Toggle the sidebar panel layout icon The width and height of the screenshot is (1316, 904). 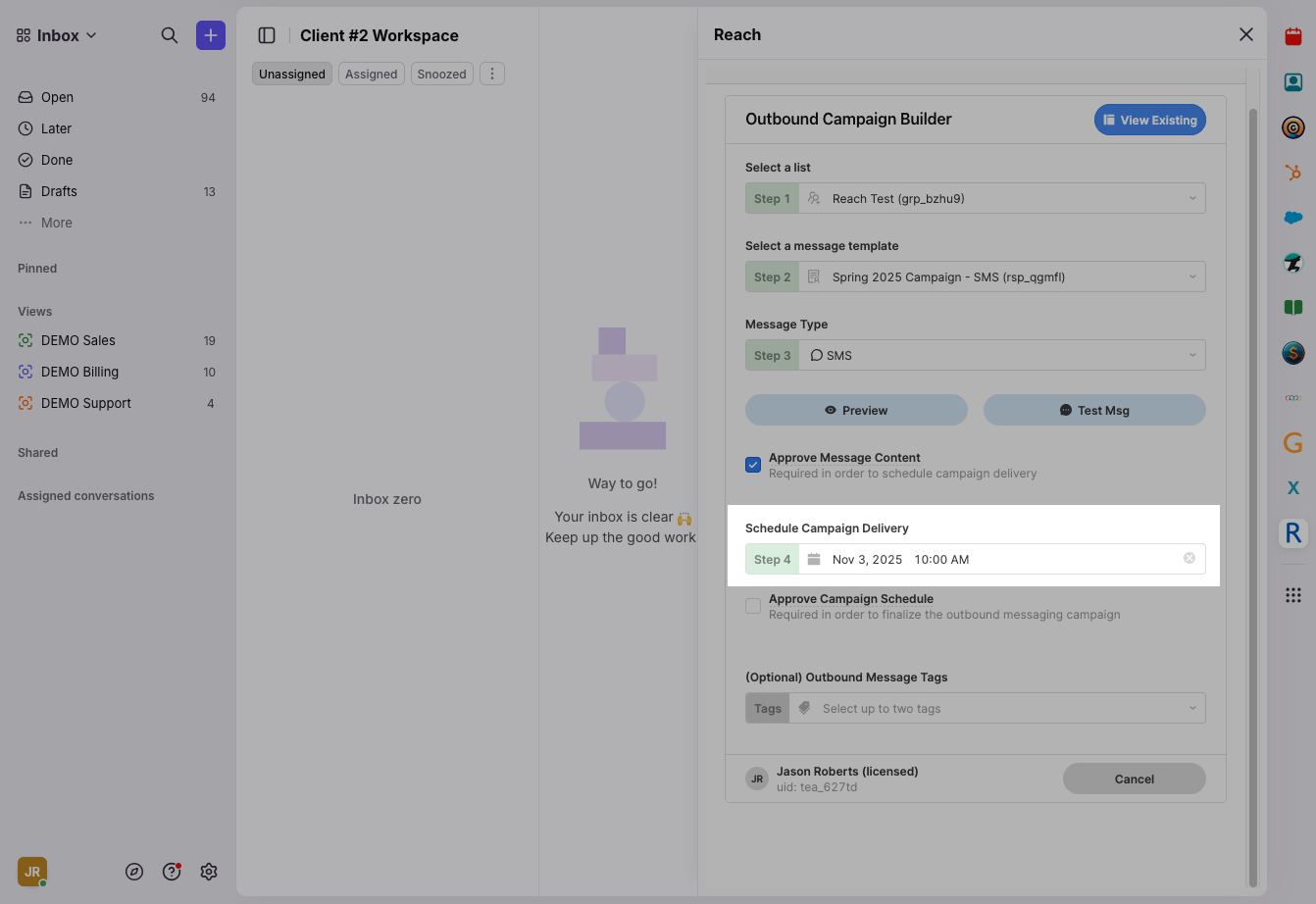point(267,35)
